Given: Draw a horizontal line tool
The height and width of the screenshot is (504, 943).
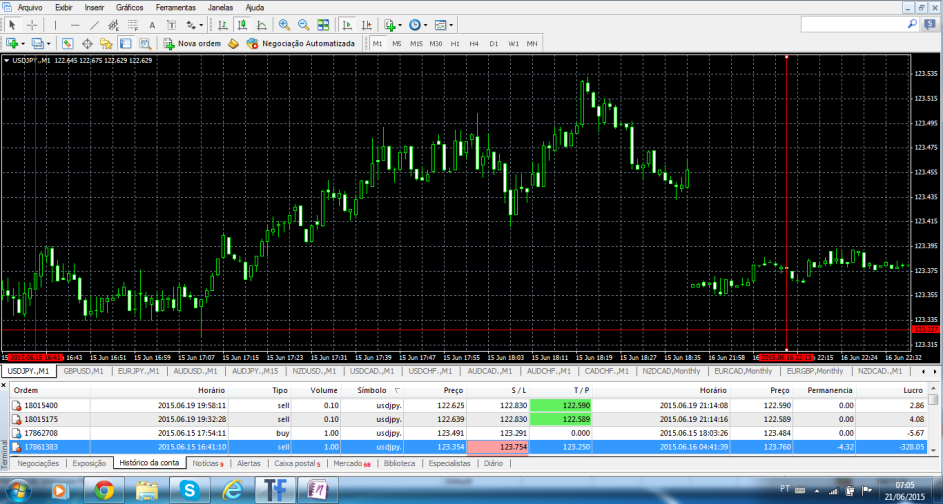Looking at the screenshot, I should (x=74, y=24).
